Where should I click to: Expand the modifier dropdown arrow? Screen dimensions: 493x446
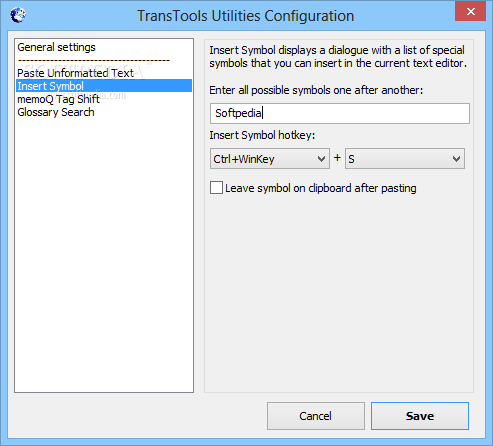pos(321,159)
